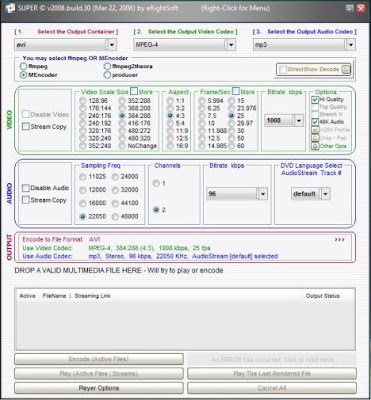
Task: Select the 480:320 video scale size
Action: [x=122, y=138]
